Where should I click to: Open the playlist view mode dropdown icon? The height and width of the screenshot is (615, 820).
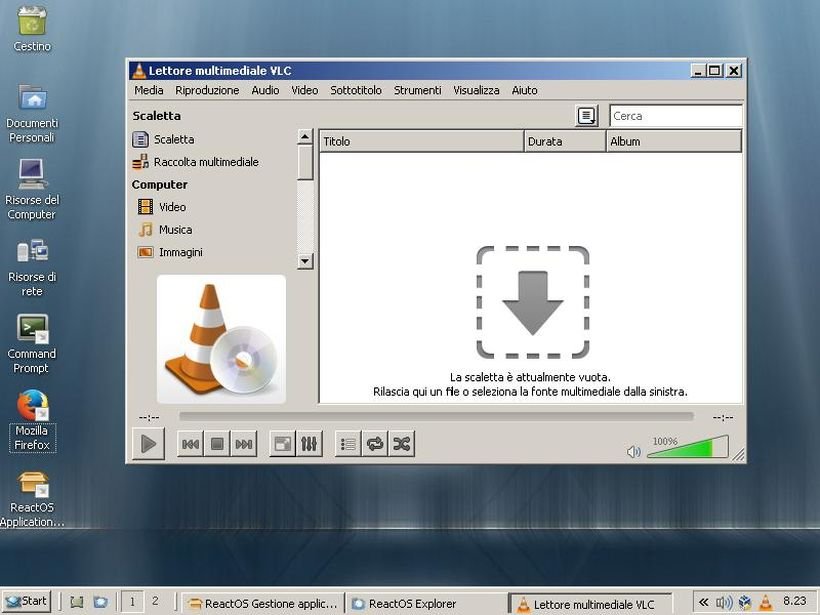point(587,116)
